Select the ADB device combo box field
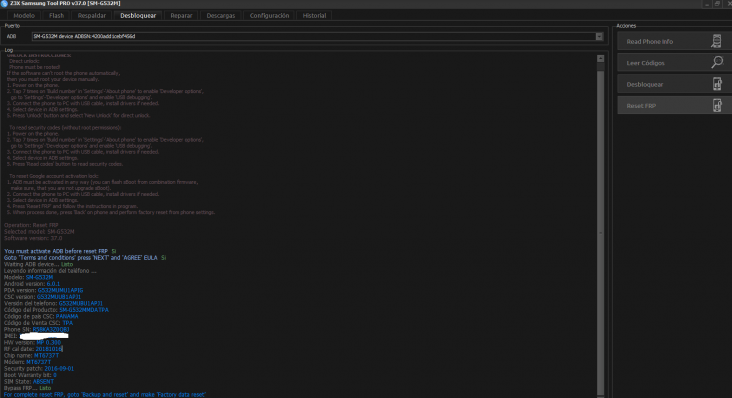Image resolution: width=732 pixels, height=398 pixels. coord(317,36)
